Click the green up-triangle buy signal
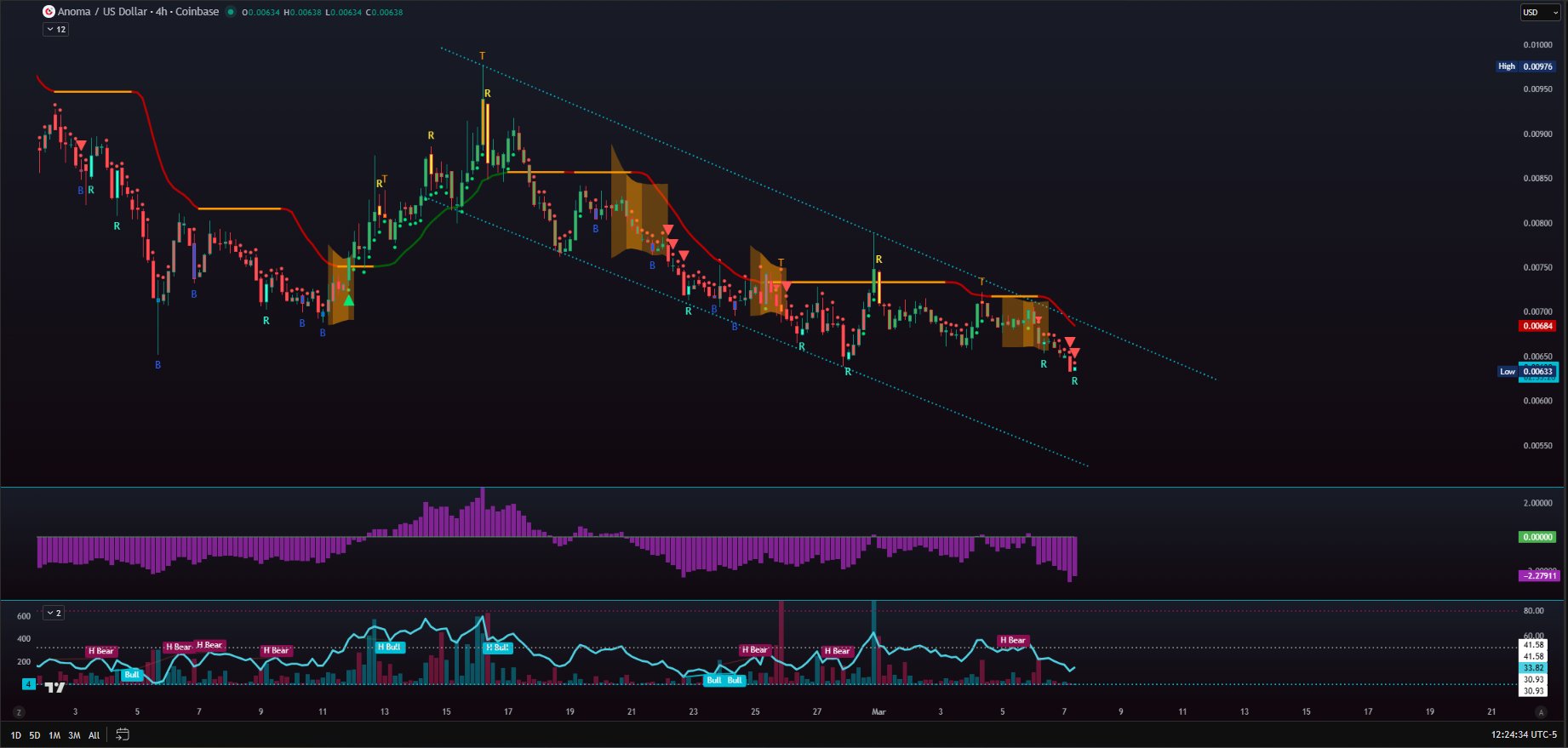This screenshot has width=1568, height=748. 348,300
